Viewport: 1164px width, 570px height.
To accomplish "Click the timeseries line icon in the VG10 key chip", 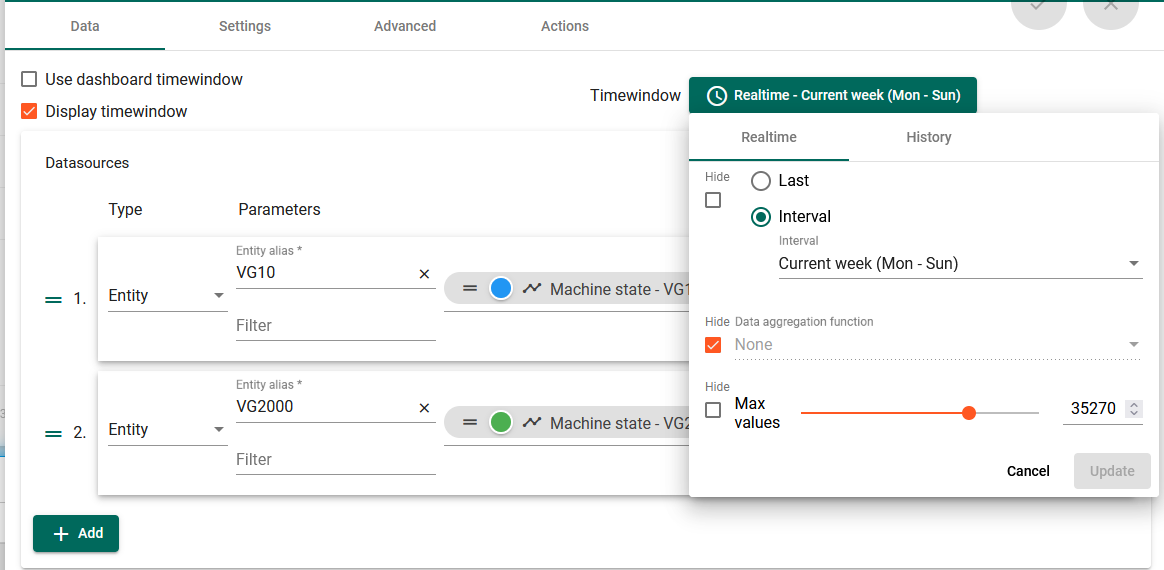I will [x=532, y=289].
